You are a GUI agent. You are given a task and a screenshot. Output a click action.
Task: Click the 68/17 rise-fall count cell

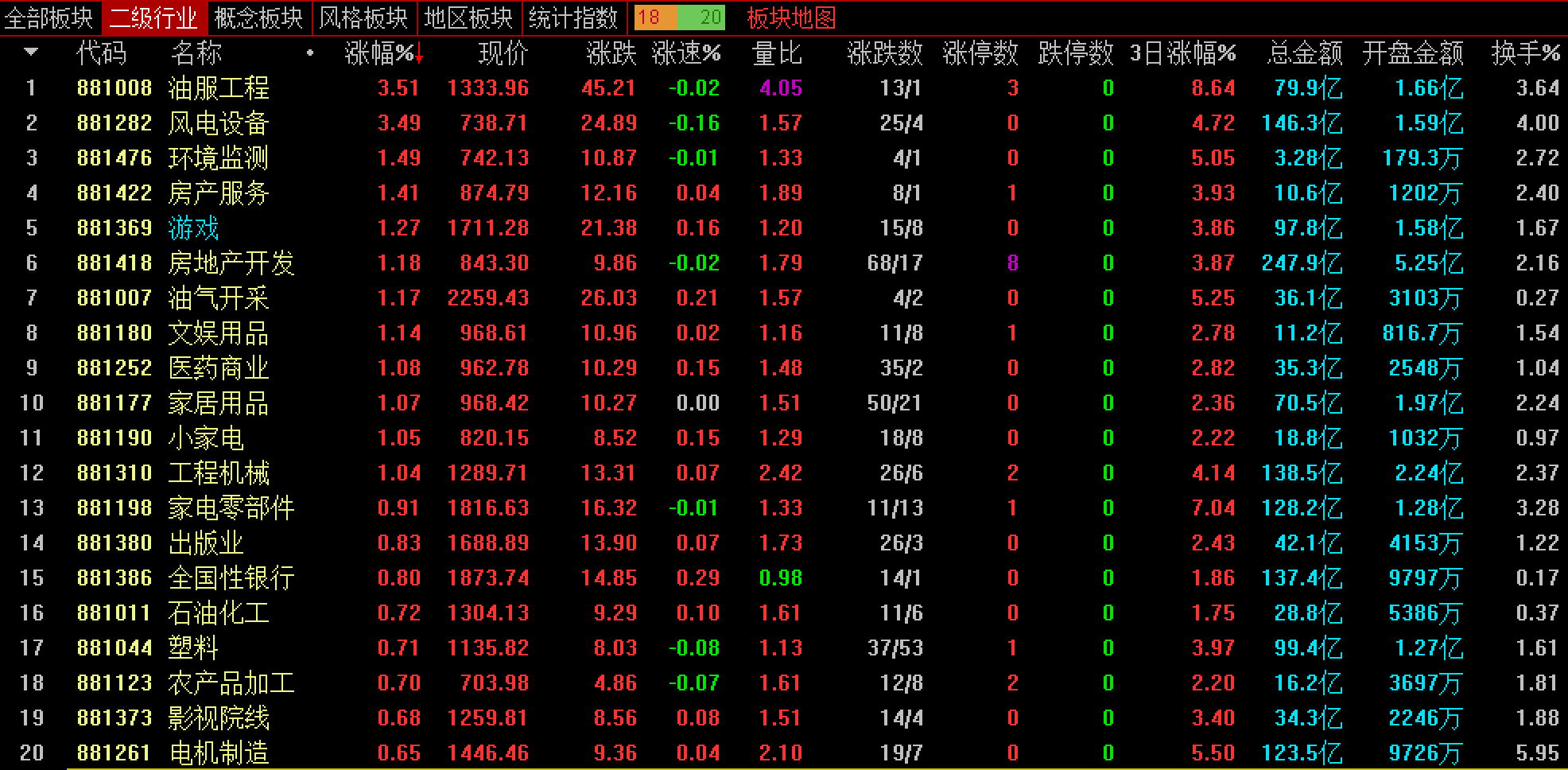coord(895,262)
